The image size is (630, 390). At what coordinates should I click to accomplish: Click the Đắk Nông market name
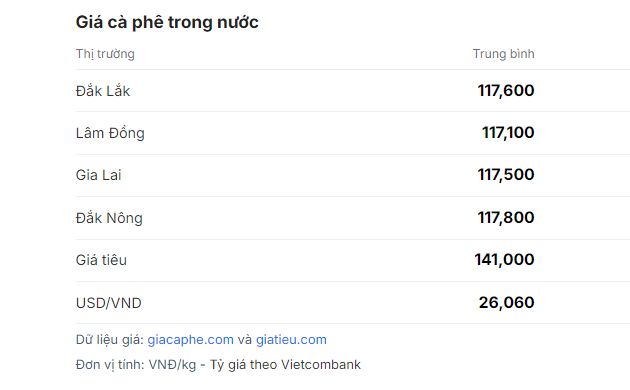[x=109, y=218]
